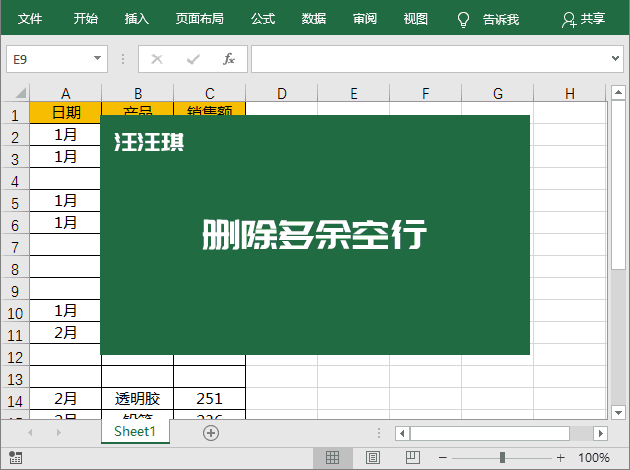630x470 pixels.
Task: Click the horizontal scrollbar right arrow
Action: click(601, 433)
